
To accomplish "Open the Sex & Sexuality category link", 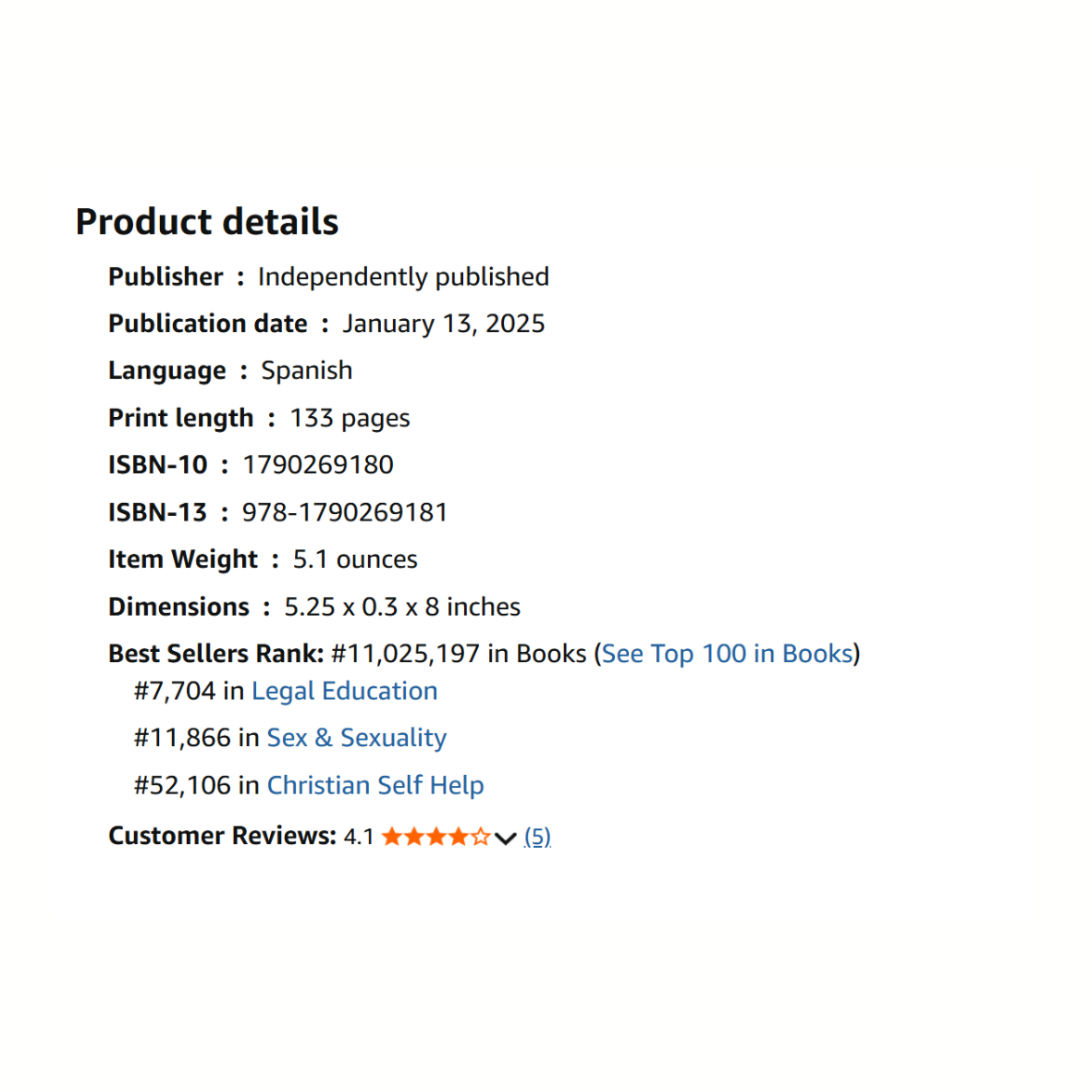I will [356, 738].
